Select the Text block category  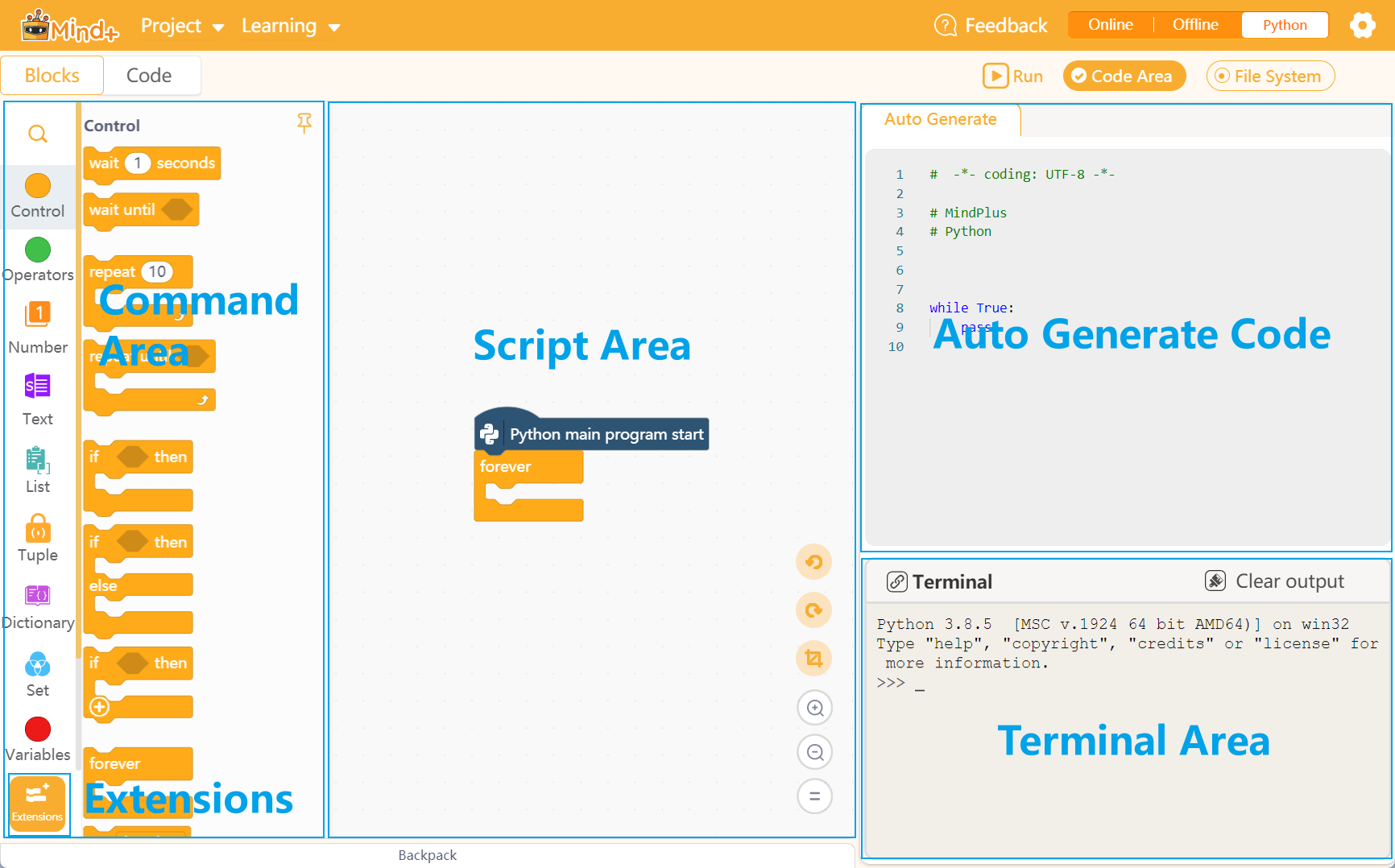click(38, 396)
